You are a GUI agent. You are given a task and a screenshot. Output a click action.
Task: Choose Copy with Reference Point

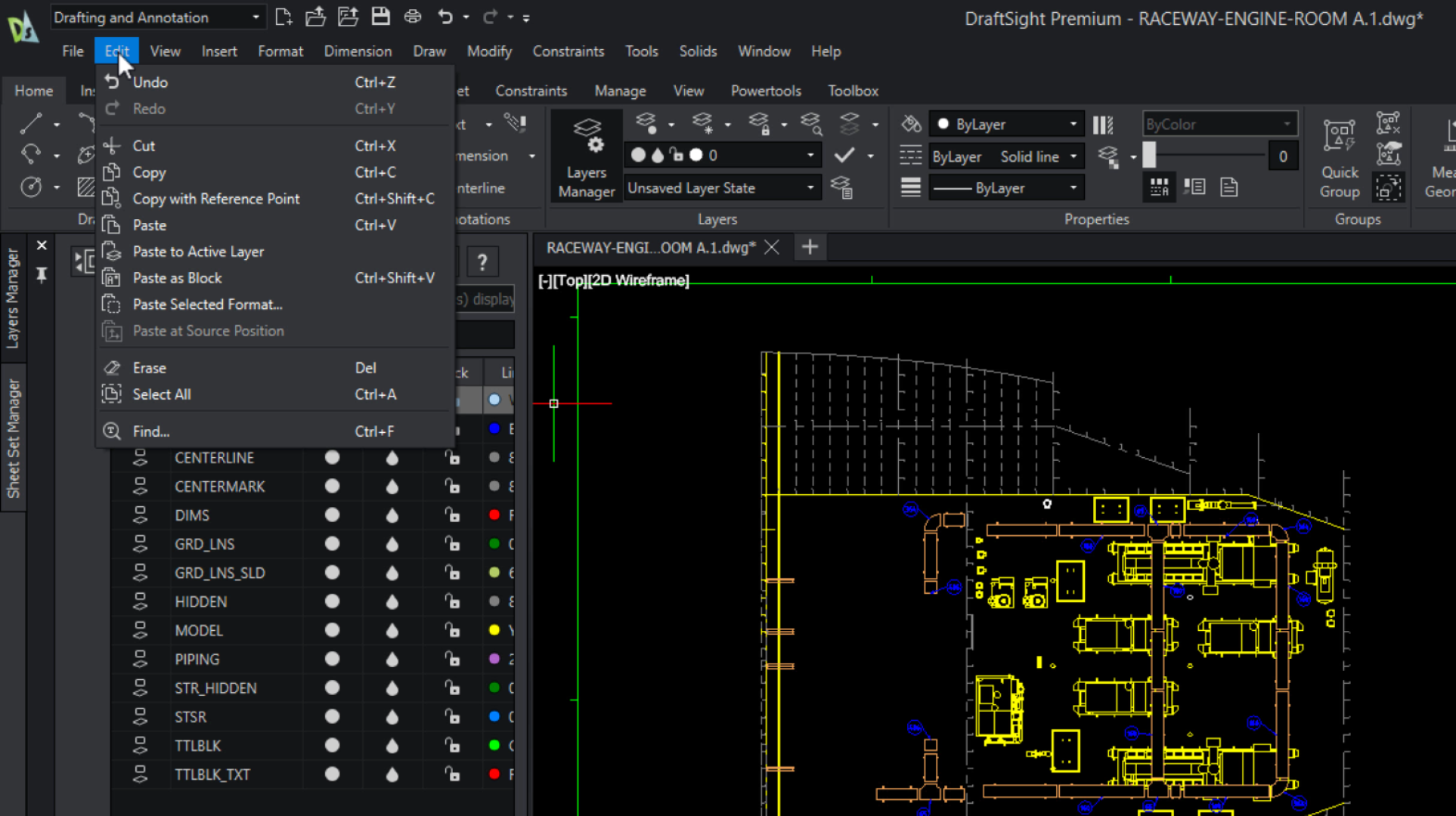click(274, 199)
